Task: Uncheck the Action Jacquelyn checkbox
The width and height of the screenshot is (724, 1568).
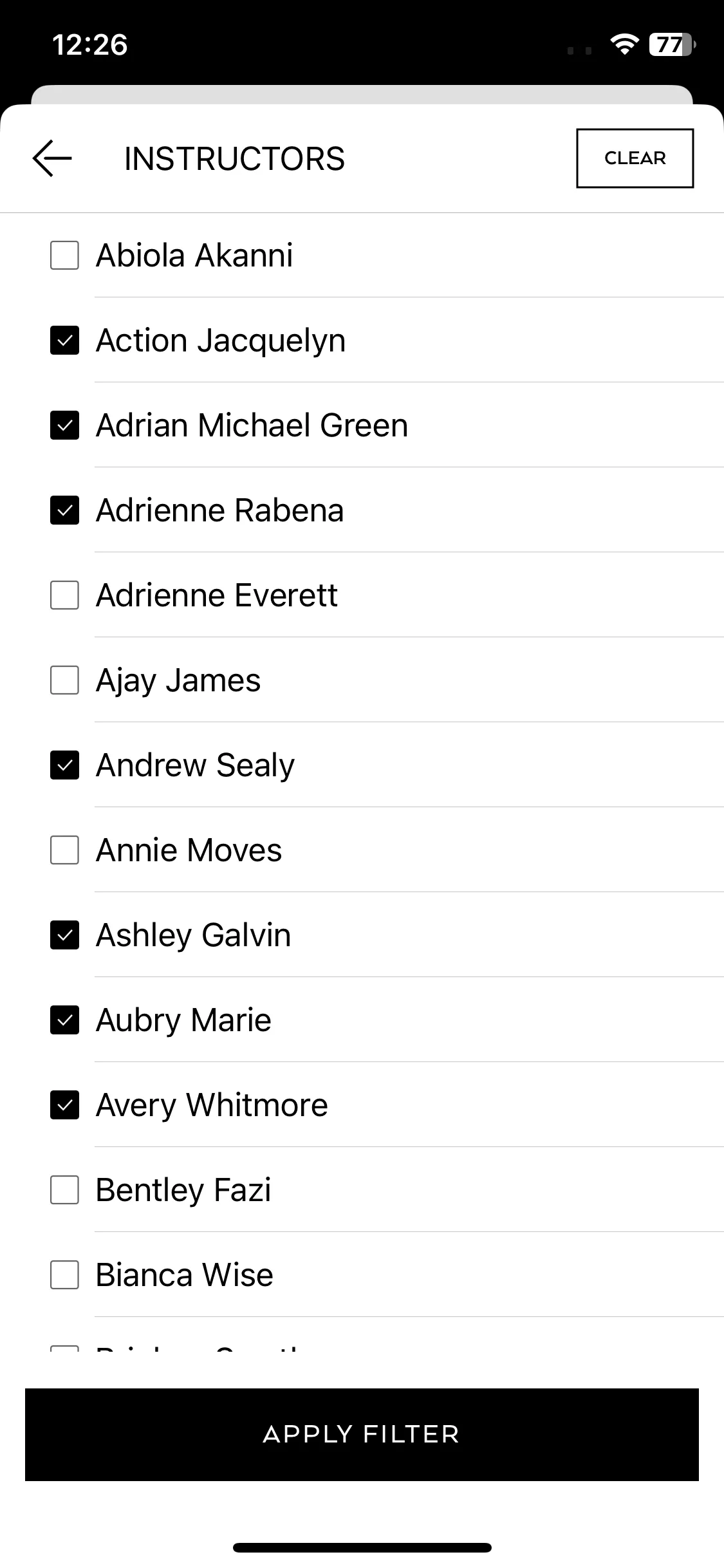Action: (x=64, y=340)
